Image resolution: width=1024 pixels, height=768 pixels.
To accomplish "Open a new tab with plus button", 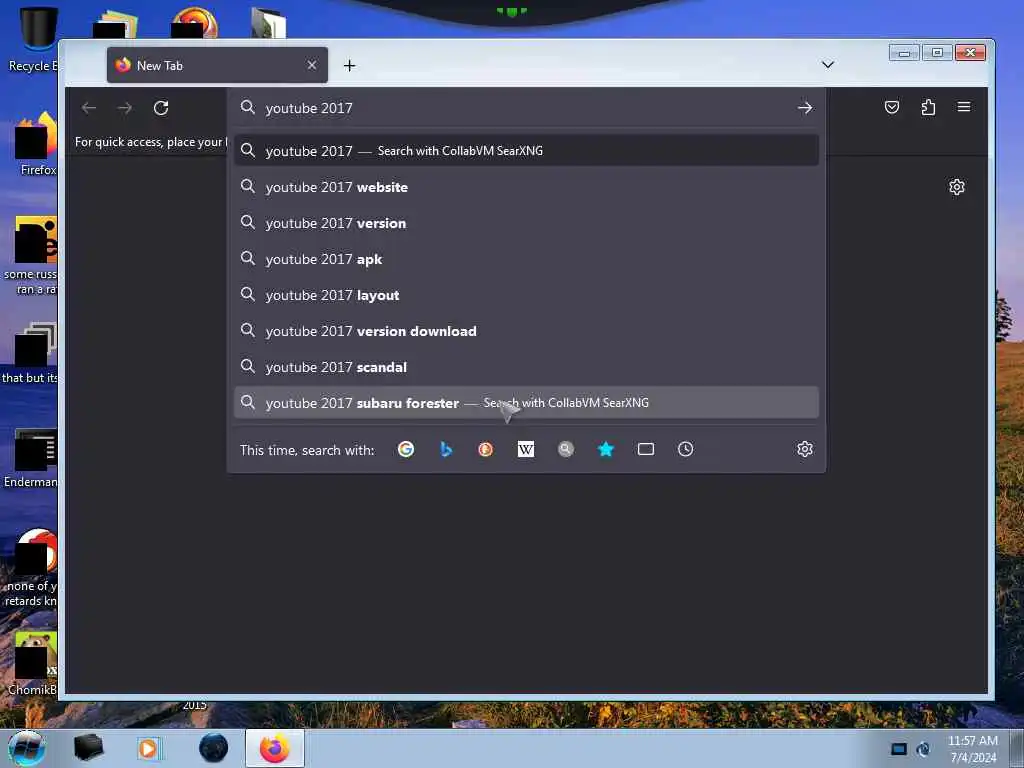I will point(349,65).
